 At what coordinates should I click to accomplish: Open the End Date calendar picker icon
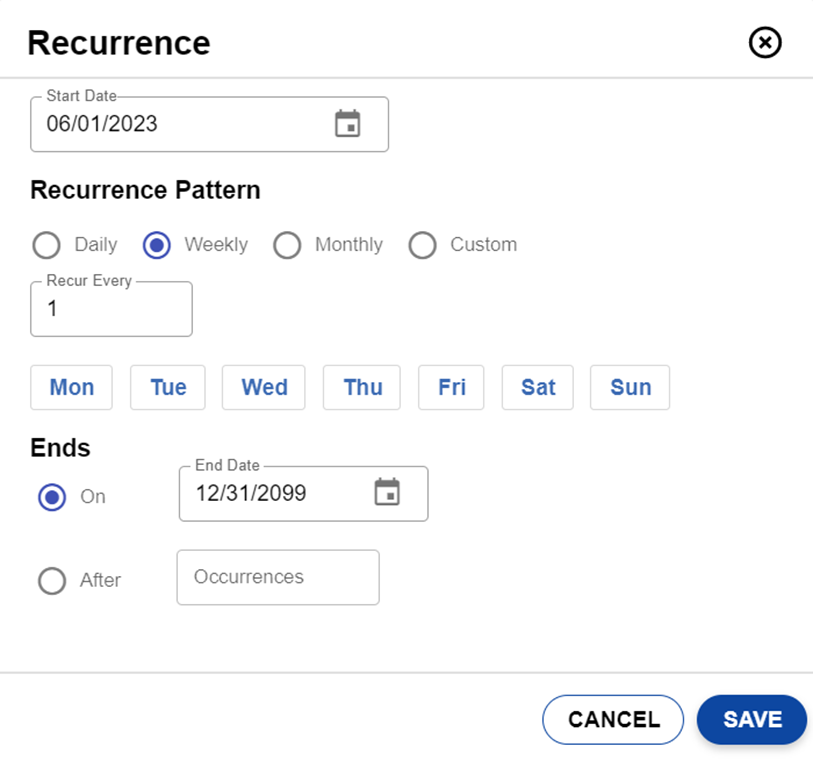click(x=387, y=493)
